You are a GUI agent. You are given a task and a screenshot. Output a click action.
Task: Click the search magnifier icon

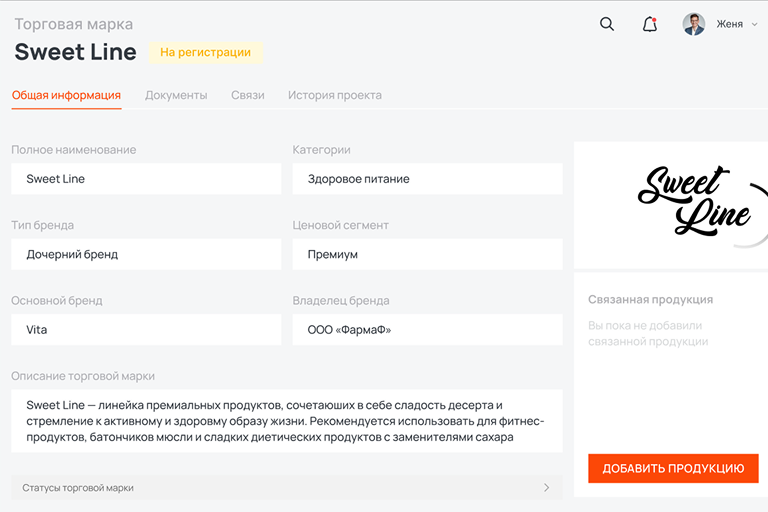(x=607, y=25)
